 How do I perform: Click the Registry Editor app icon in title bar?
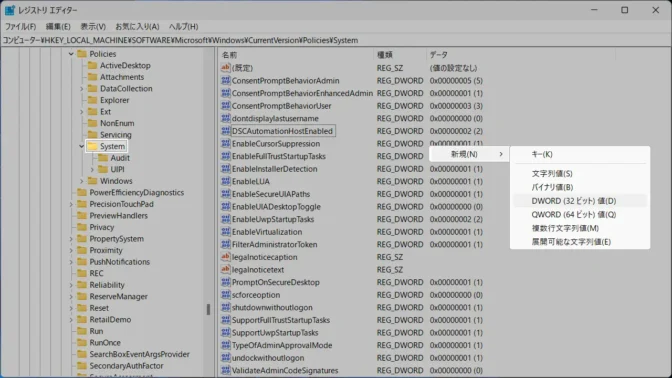tap(9, 10)
